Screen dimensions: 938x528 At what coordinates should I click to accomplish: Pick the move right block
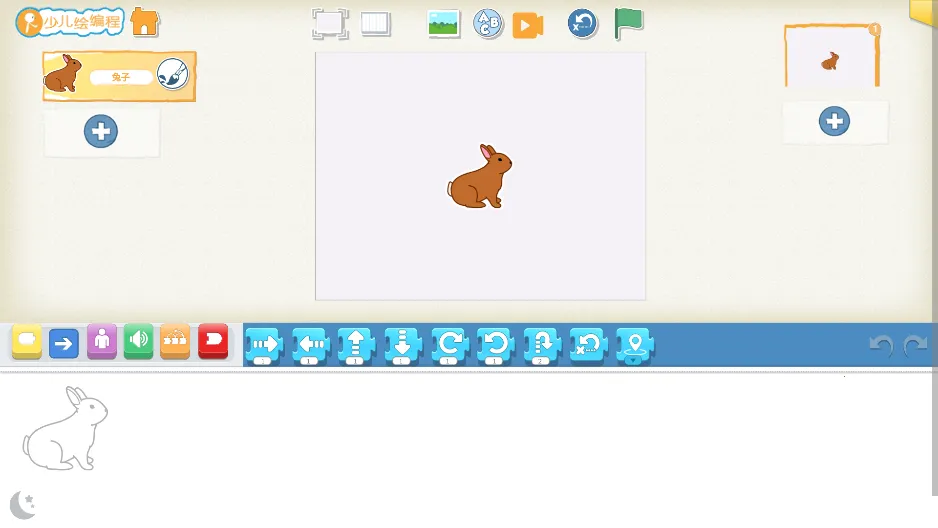tap(264, 346)
